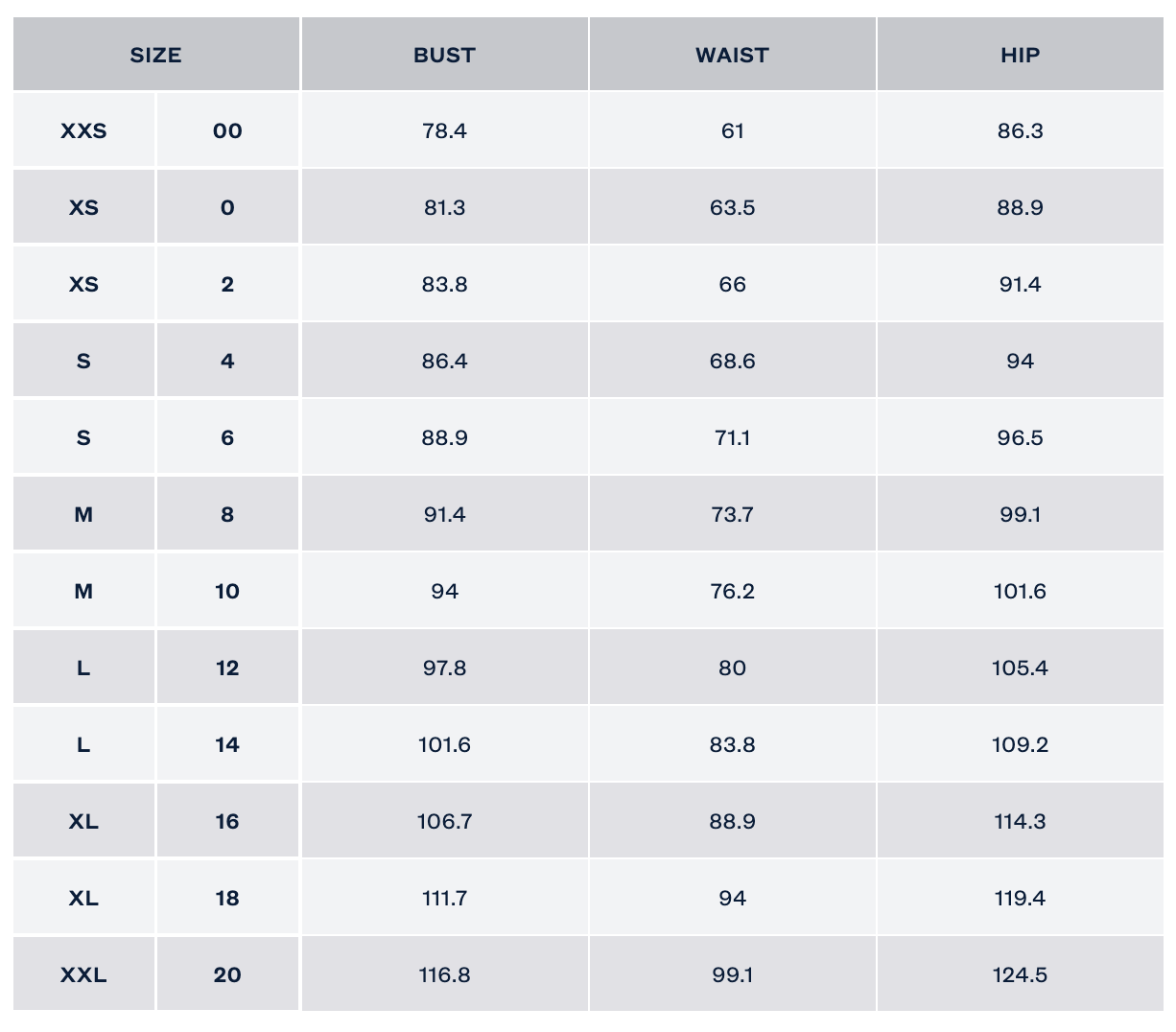Click the HIP column header
Viewport: 1176px width, 1032px height.
pos(1020,55)
